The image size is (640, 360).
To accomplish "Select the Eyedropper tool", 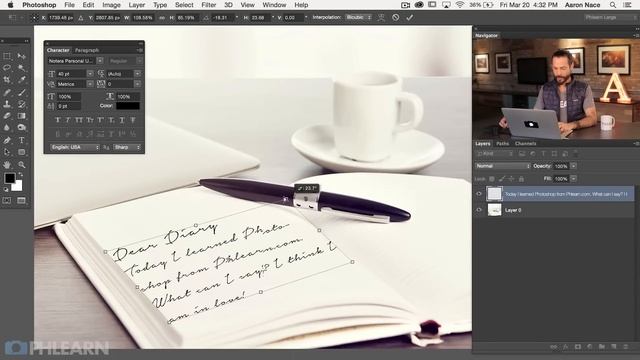I will coord(22,80).
